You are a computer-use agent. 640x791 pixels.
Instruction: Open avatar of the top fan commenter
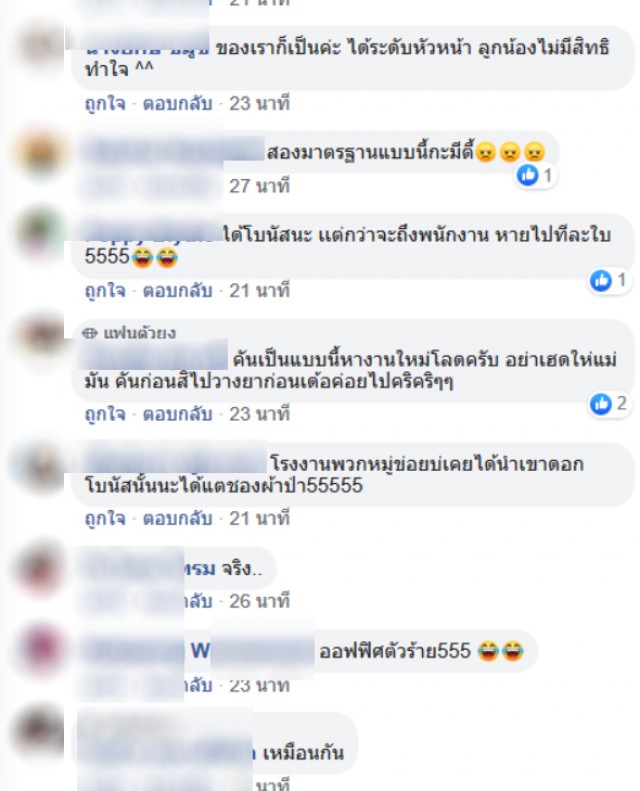tap(40, 337)
